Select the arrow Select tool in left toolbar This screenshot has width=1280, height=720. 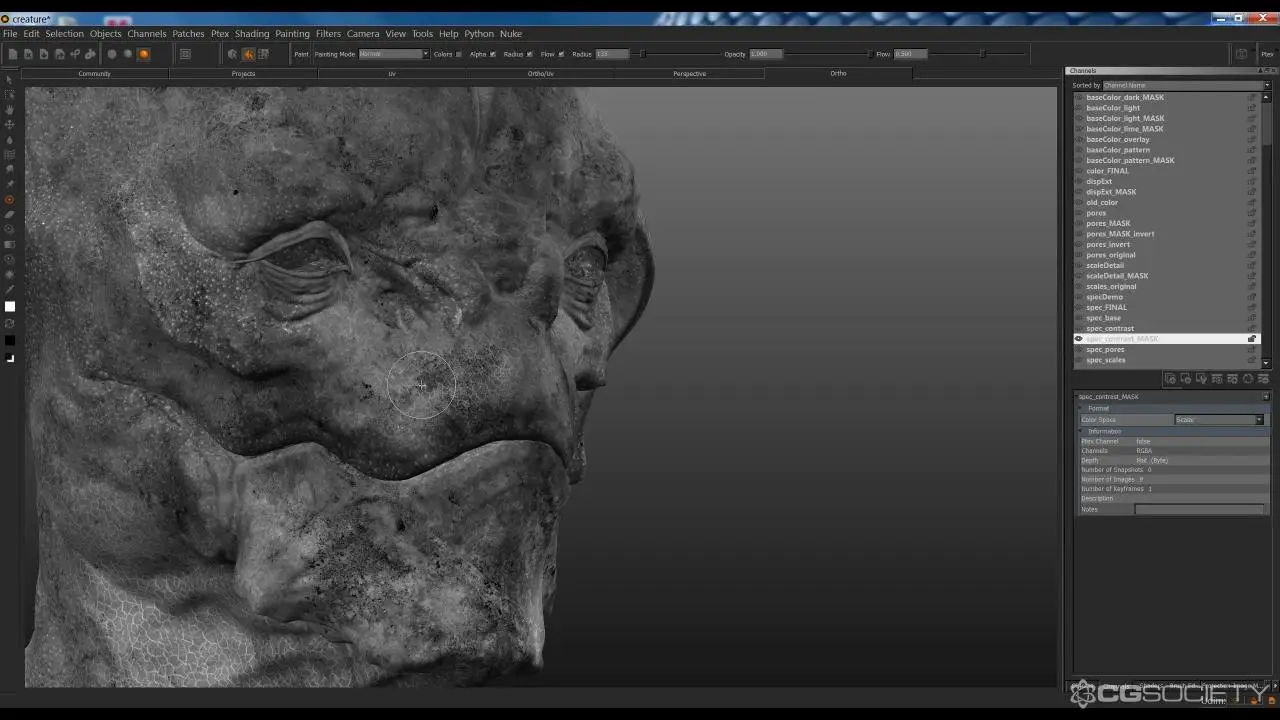click(10, 80)
